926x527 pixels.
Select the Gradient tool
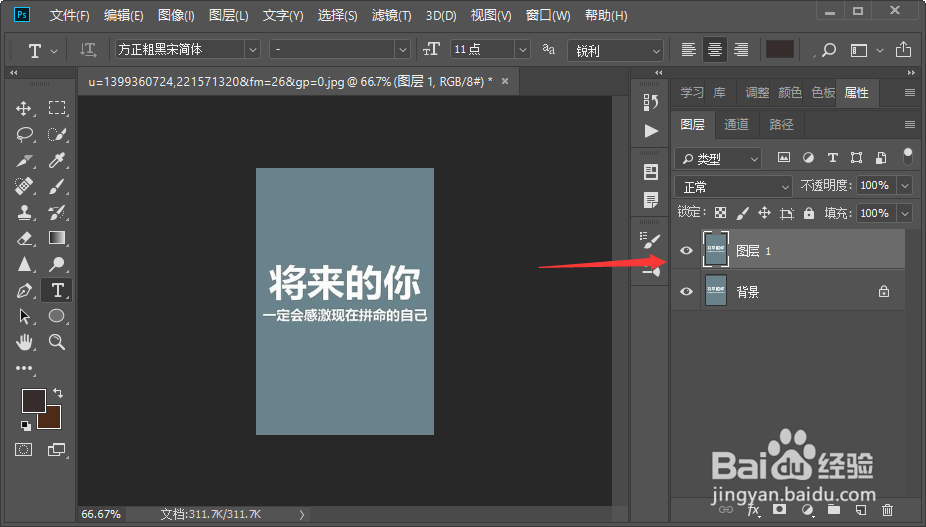(57, 238)
